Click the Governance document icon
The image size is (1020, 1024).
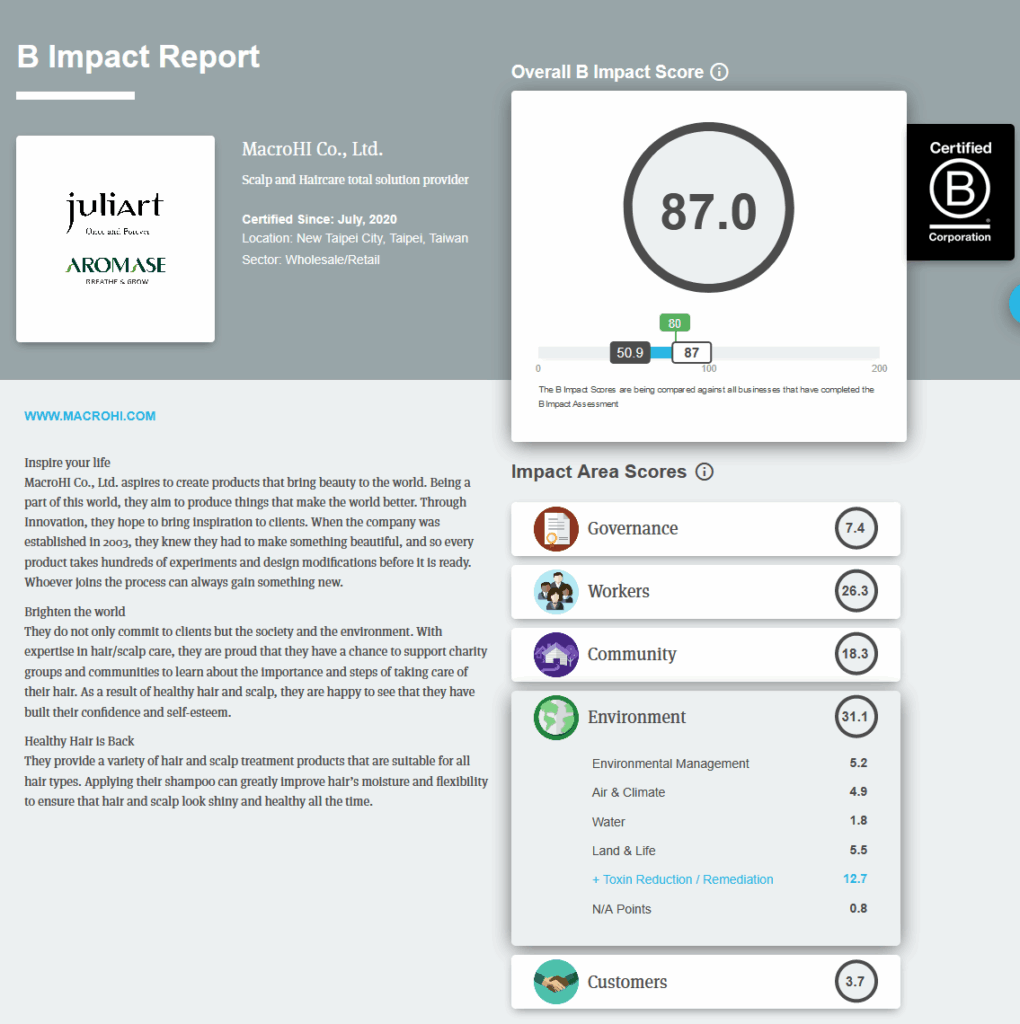(556, 529)
